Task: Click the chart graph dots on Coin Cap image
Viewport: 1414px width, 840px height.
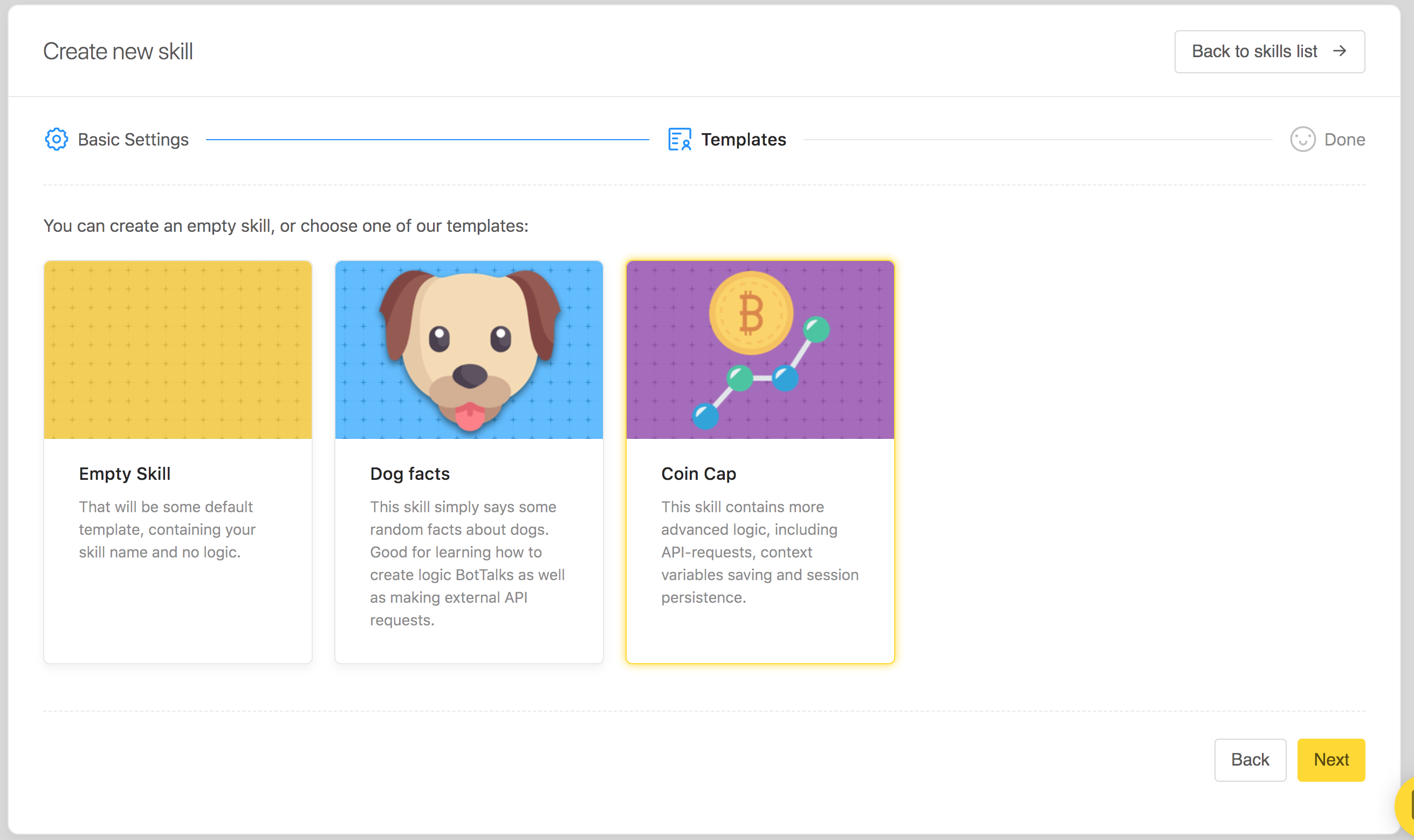Action: [x=761, y=378]
